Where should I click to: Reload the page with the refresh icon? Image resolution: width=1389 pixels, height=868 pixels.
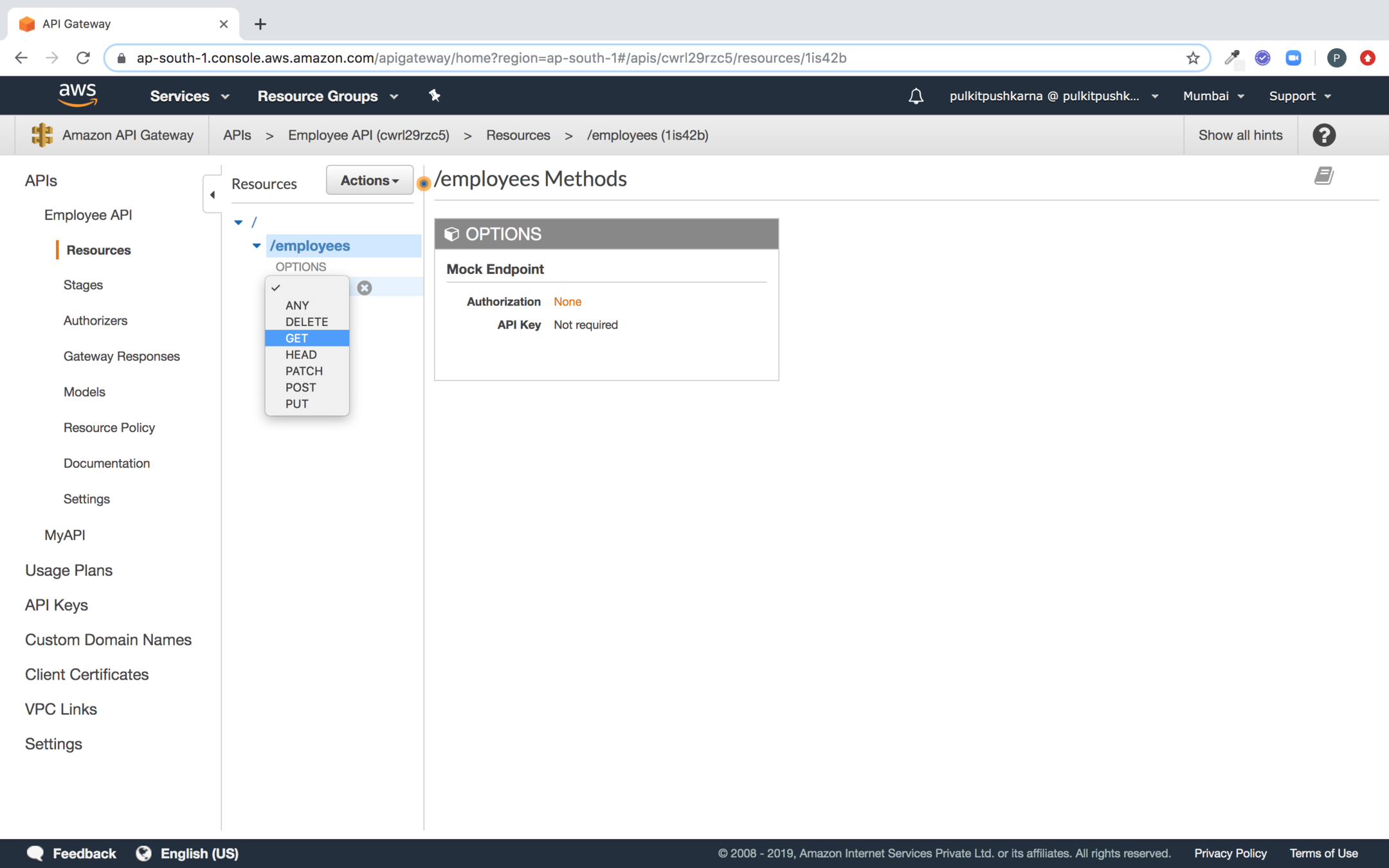[x=83, y=58]
